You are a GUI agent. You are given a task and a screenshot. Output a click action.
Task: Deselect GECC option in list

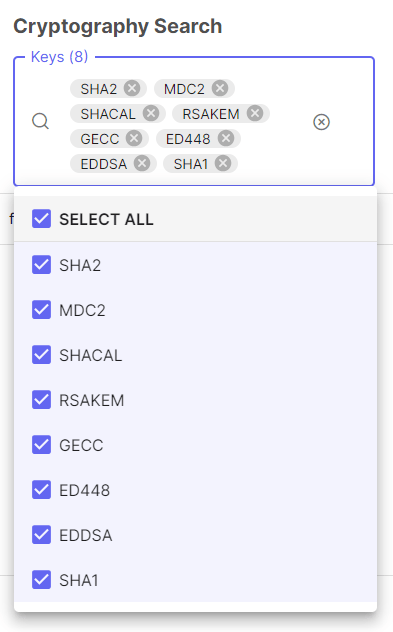coord(42,445)
